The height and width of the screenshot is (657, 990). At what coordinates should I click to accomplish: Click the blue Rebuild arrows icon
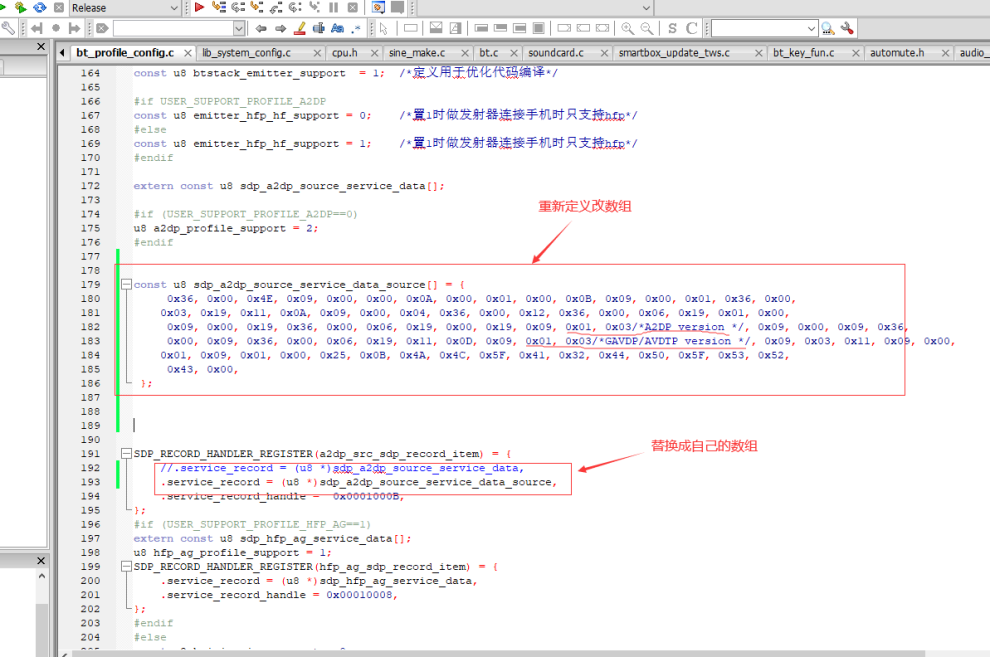click(39, 8)
